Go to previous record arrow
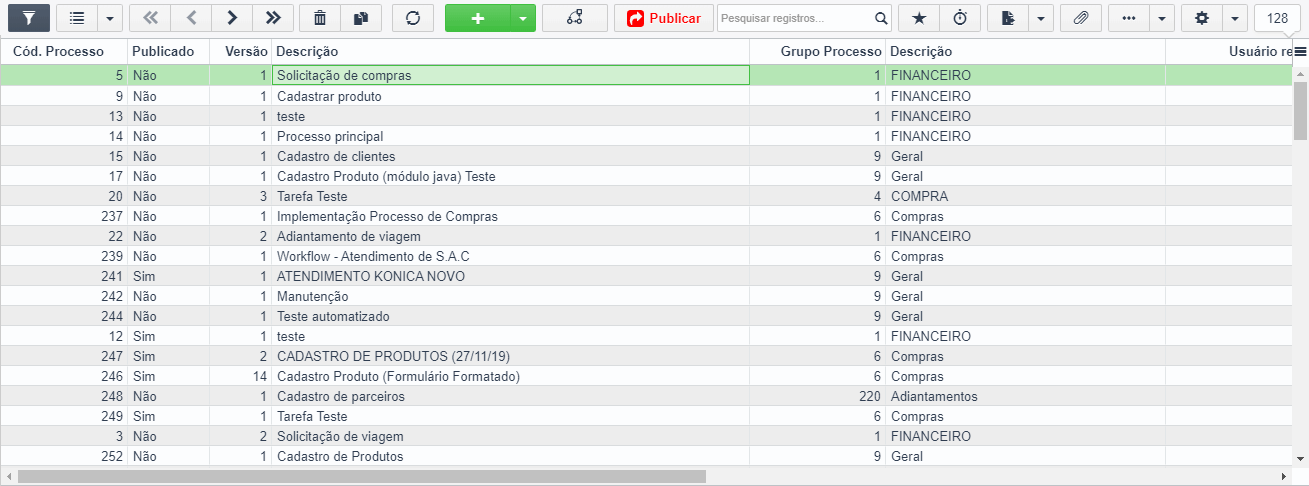 [191, 18]
